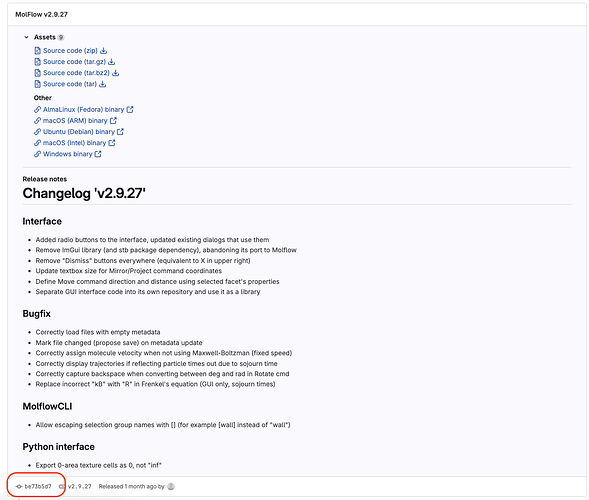Click the download icon beside Source code (tar.gz)
This screenshot has width=589, height=500.
(x=112, y=62)
